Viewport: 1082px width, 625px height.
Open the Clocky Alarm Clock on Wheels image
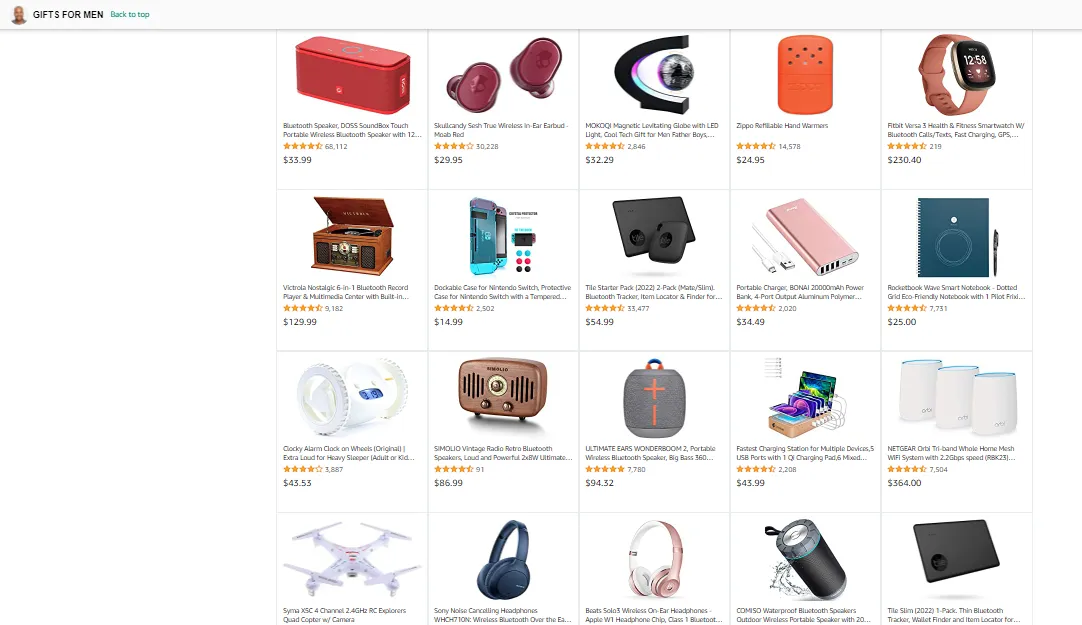352,398
